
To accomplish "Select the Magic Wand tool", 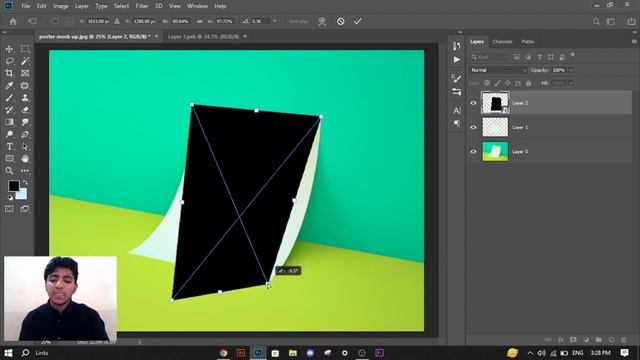I will (25, 61).
